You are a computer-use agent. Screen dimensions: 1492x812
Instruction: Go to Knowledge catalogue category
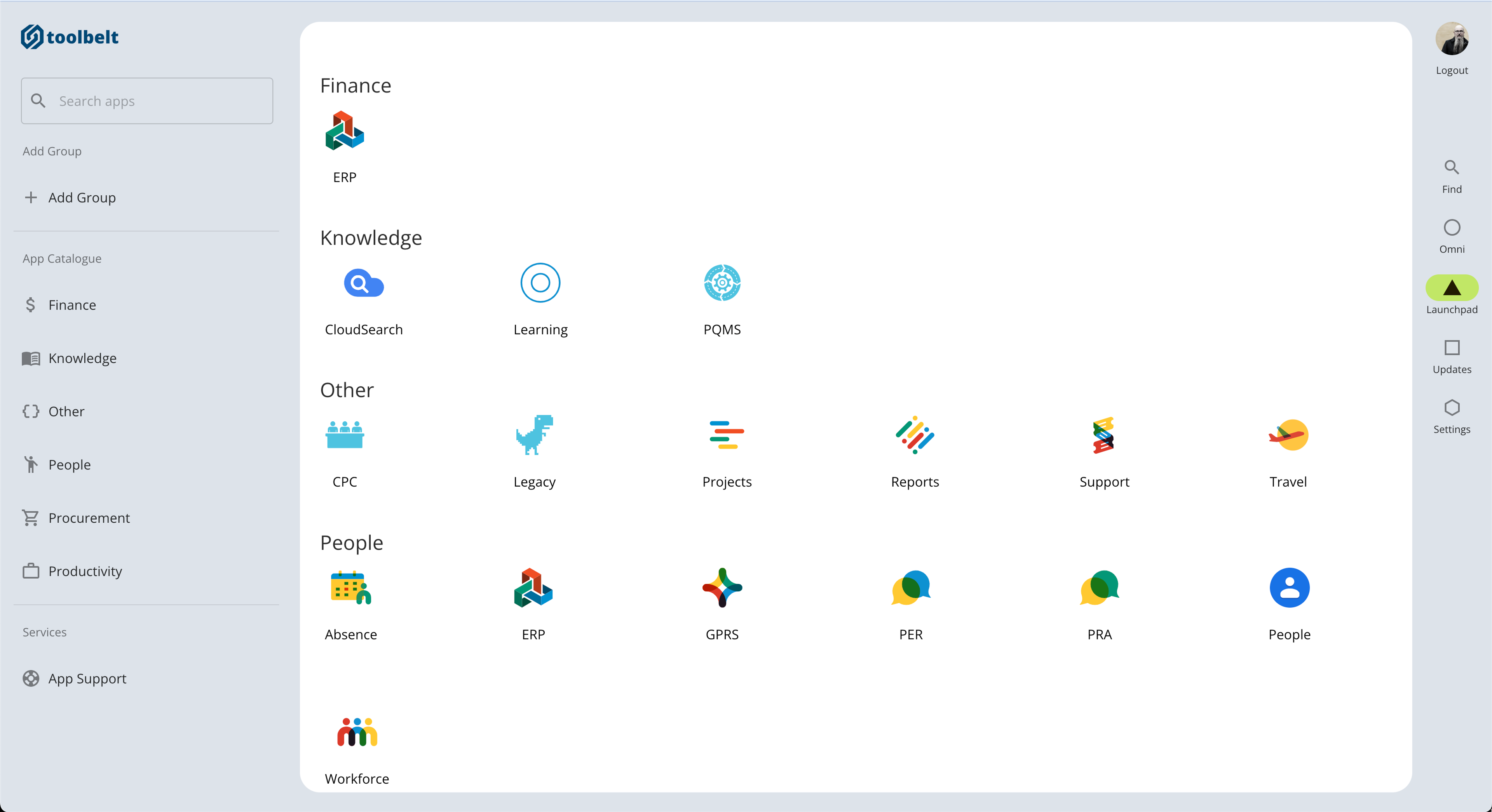tap(82, 358)
